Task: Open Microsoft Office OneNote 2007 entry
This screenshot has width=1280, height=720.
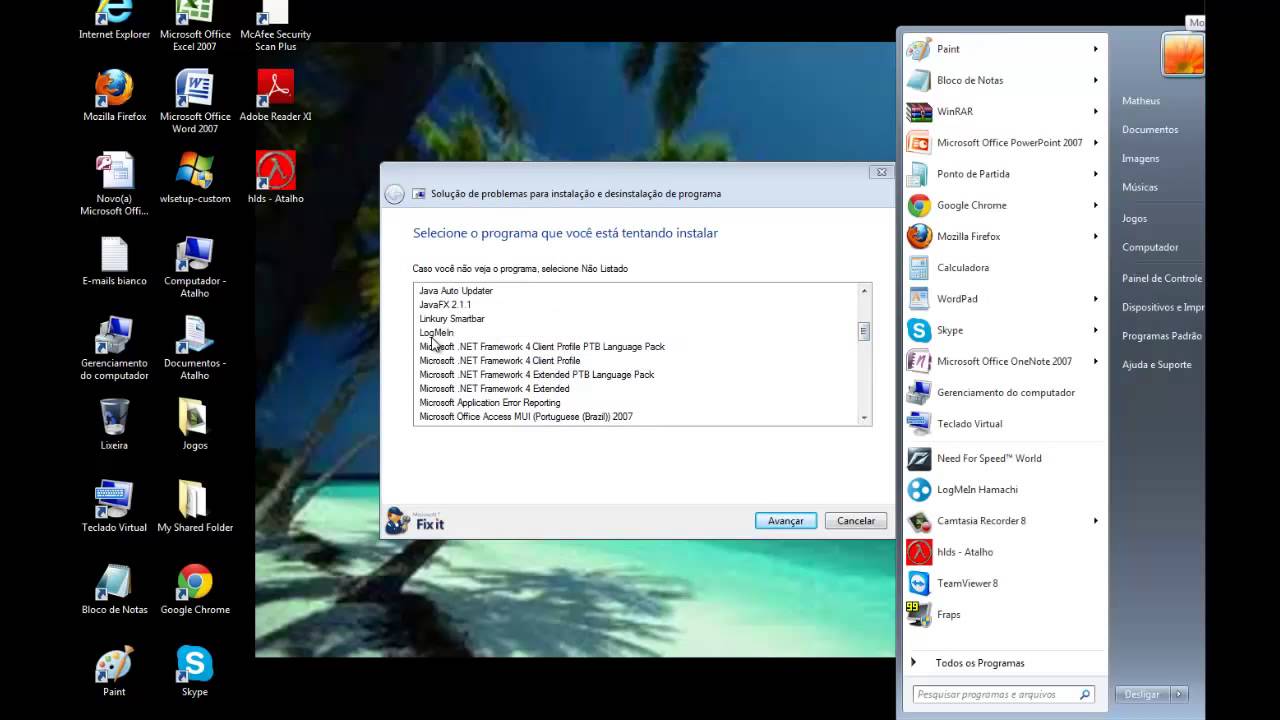Action: [x=1003, y=361]
